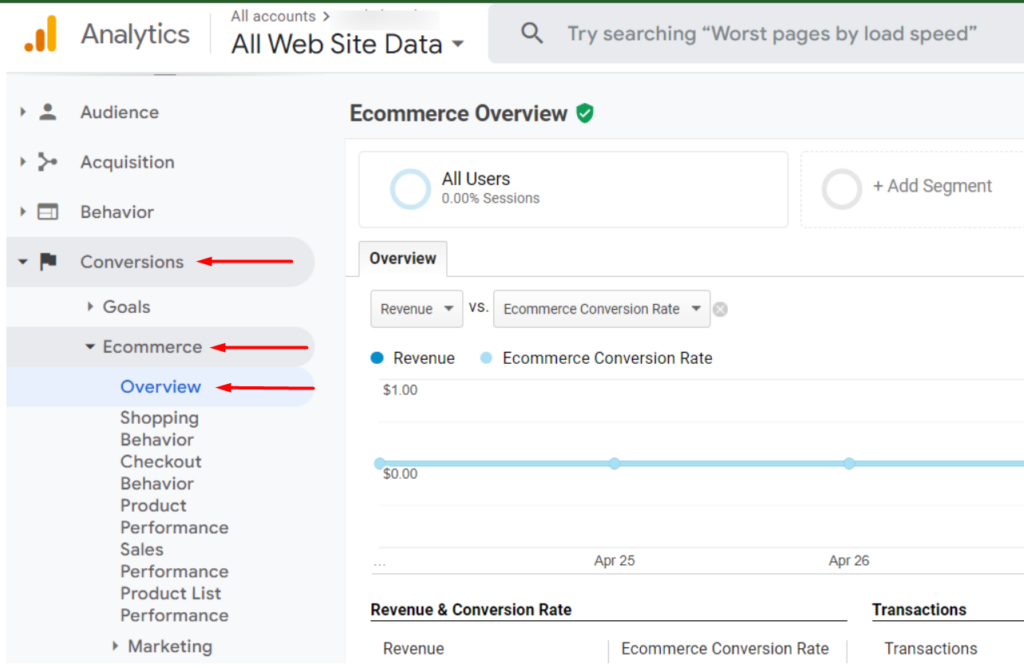The width and height of the screenshot is (1024, 668).
Task: Click the Analytics product name
Action: tap(135, 34)
